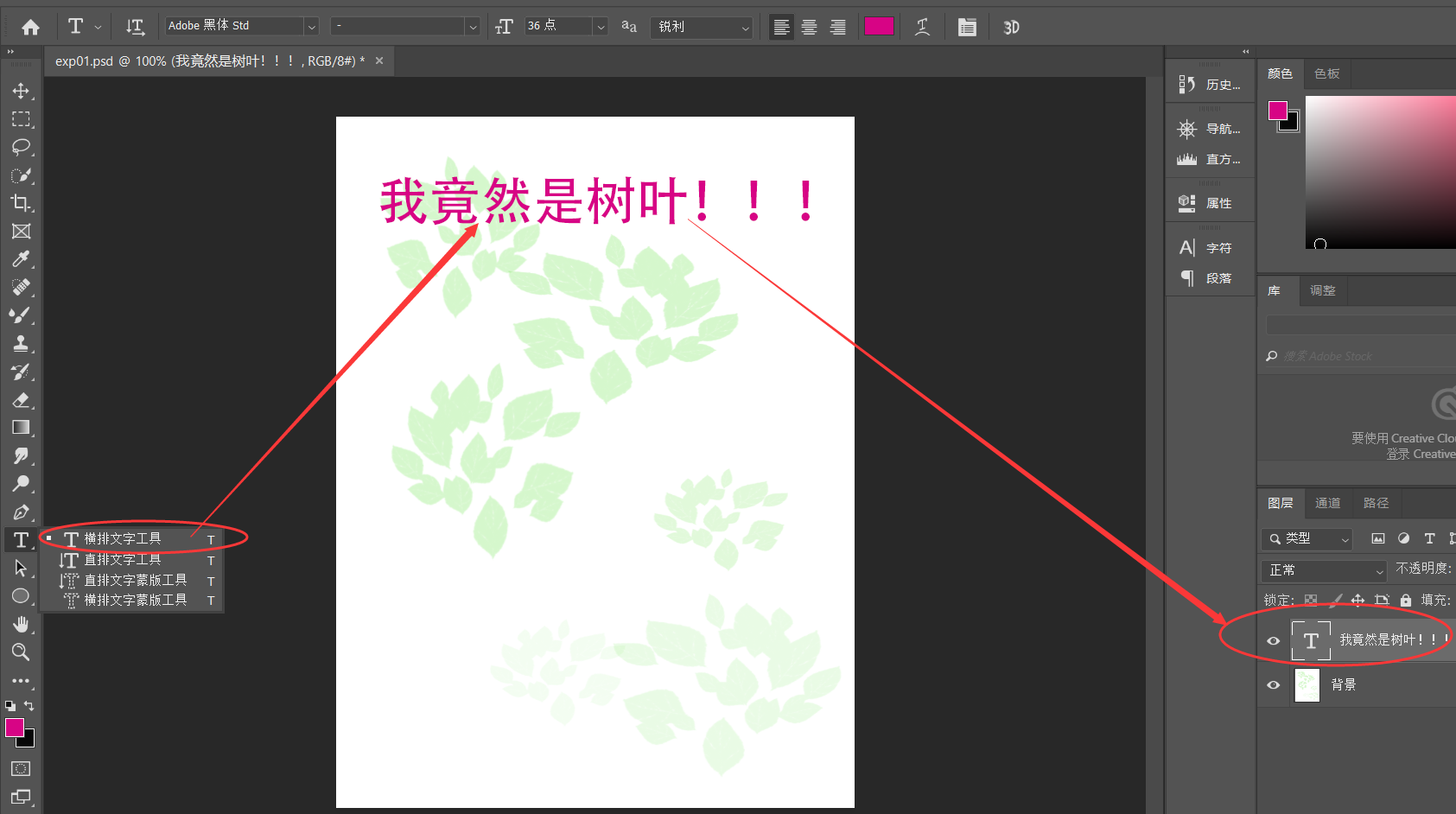Select the Zoom tool
1456x814 pixels.
click(x=21, y=652)
